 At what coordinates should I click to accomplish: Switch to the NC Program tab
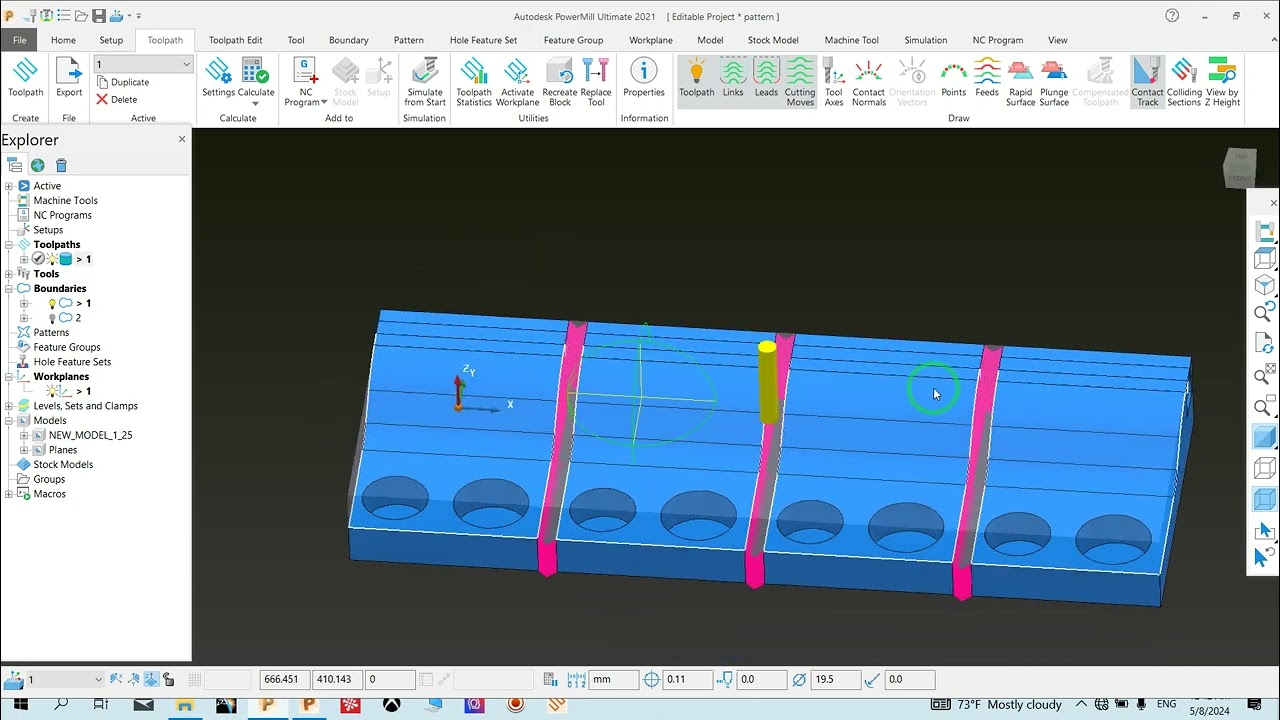pos(998,40)
